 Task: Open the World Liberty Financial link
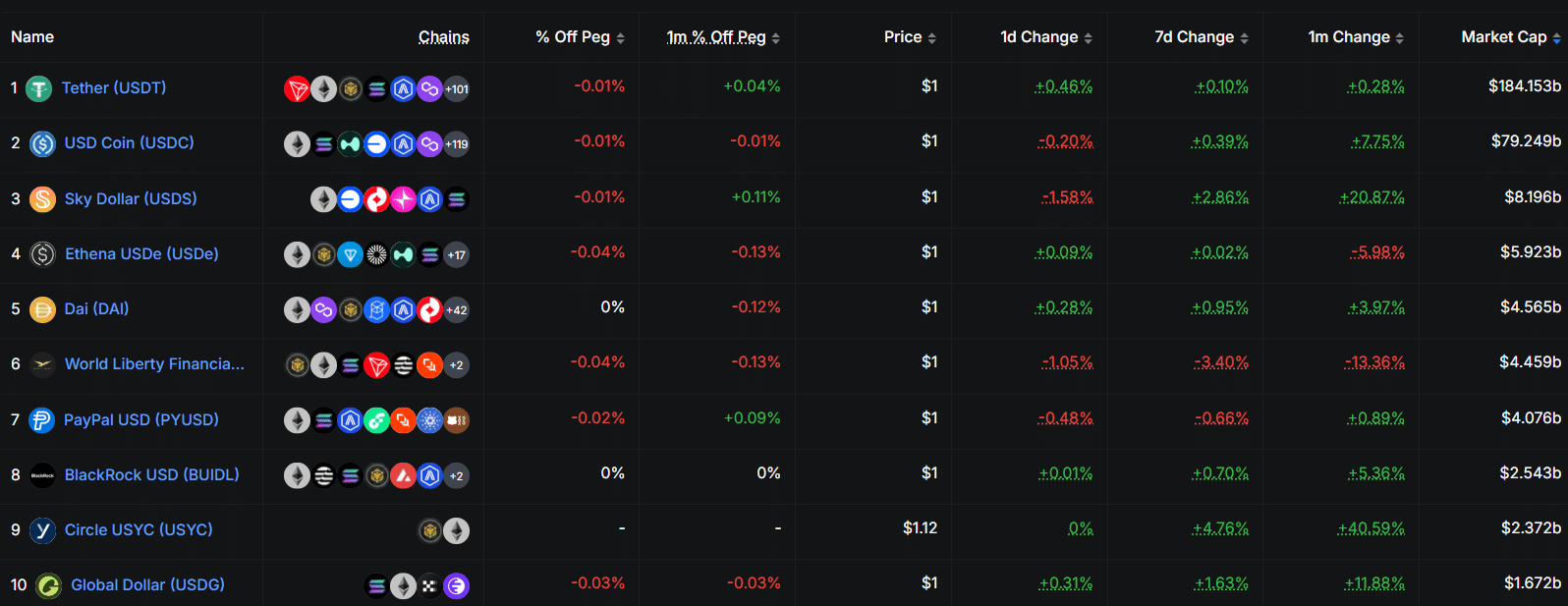click(154, 364)
